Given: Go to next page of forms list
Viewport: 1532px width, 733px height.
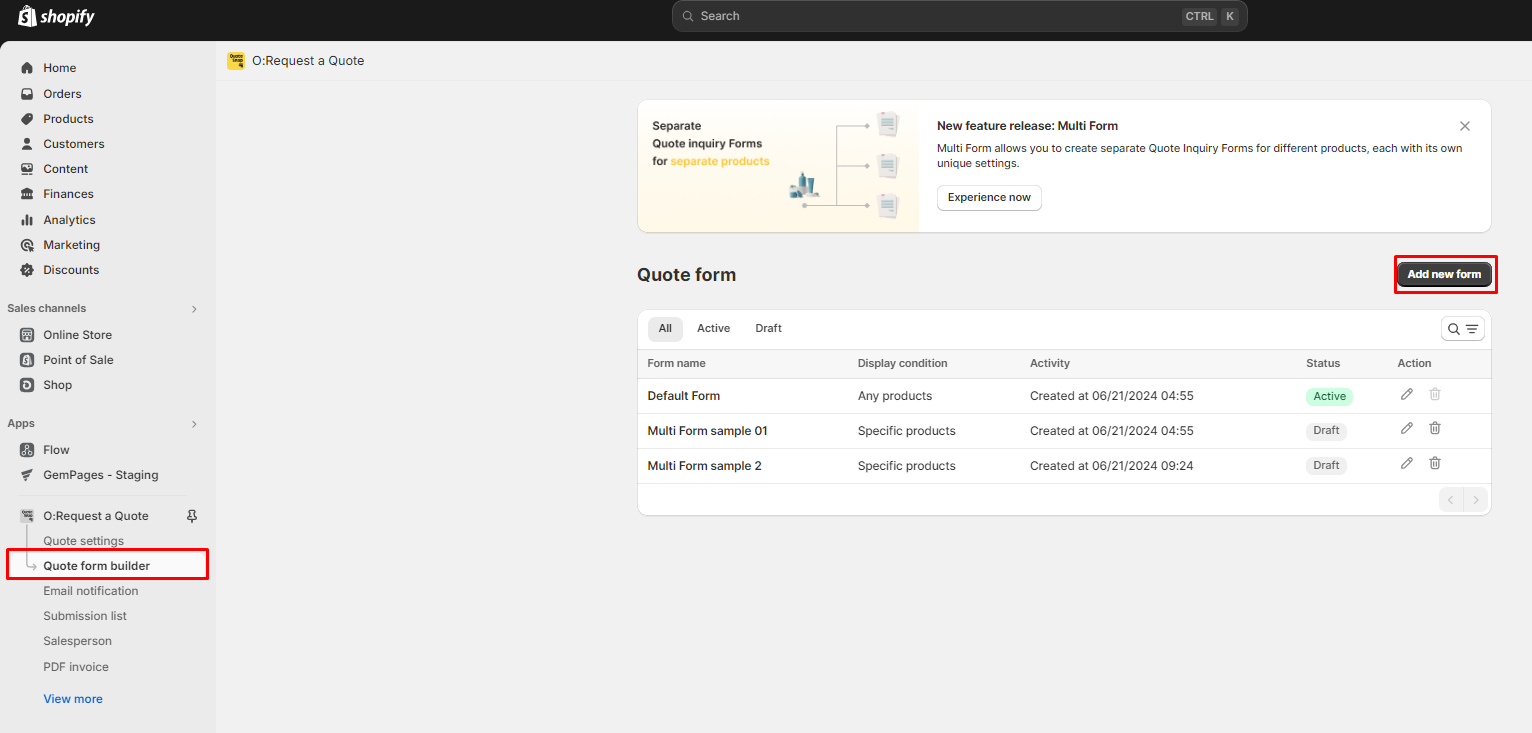Looking at the screenshot, I should click(x=1475, y=499).
